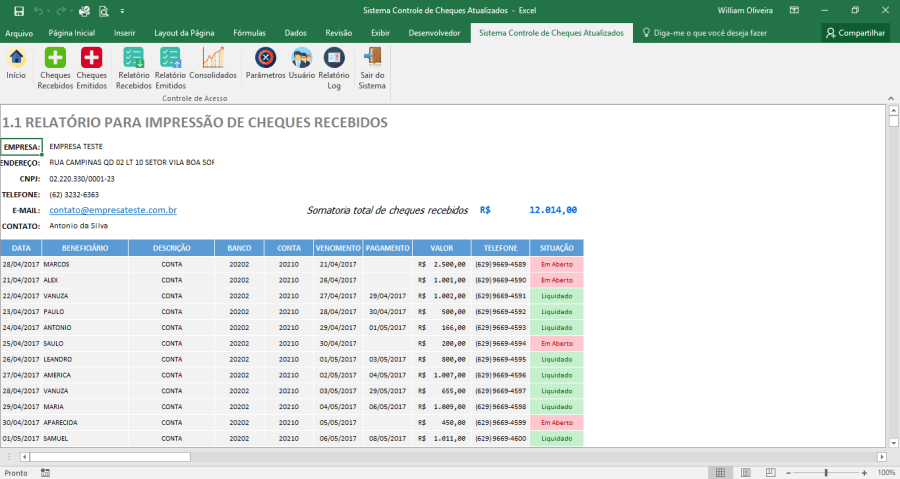
Task: Click the quick print icon in title bar
Action: [84, 10]
